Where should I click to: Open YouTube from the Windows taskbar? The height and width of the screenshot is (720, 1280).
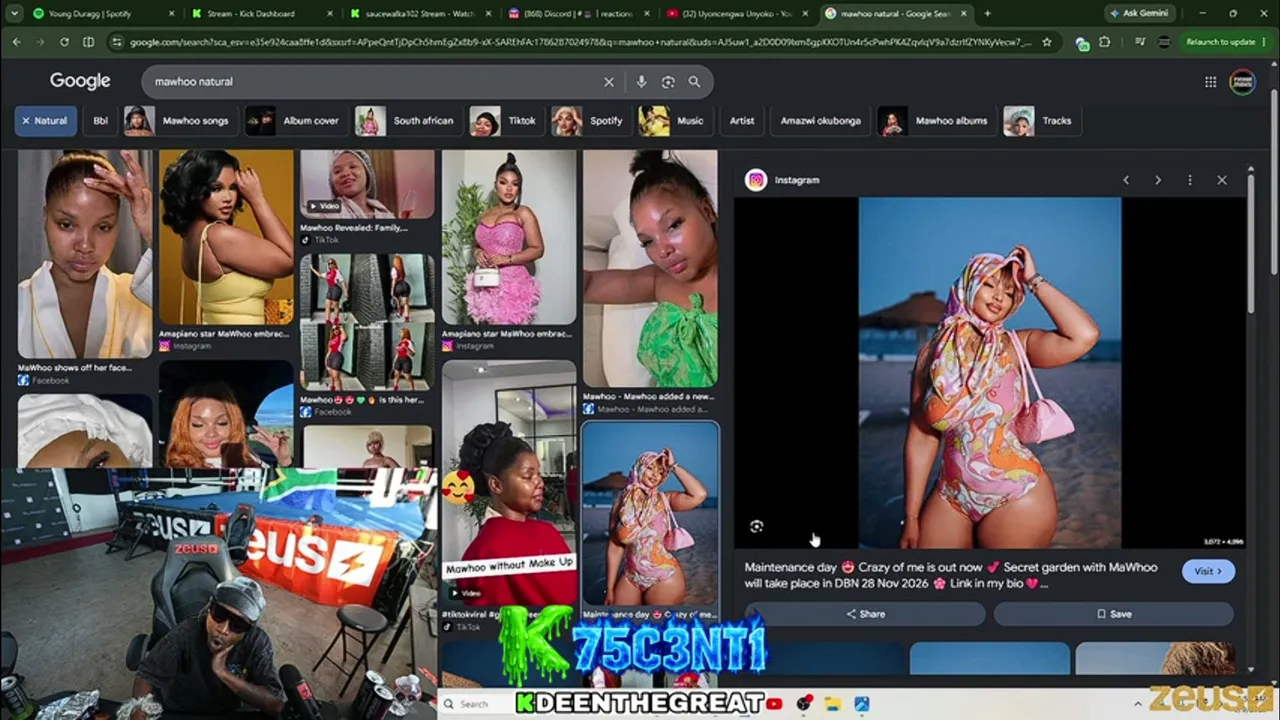[x=775, y=704]
